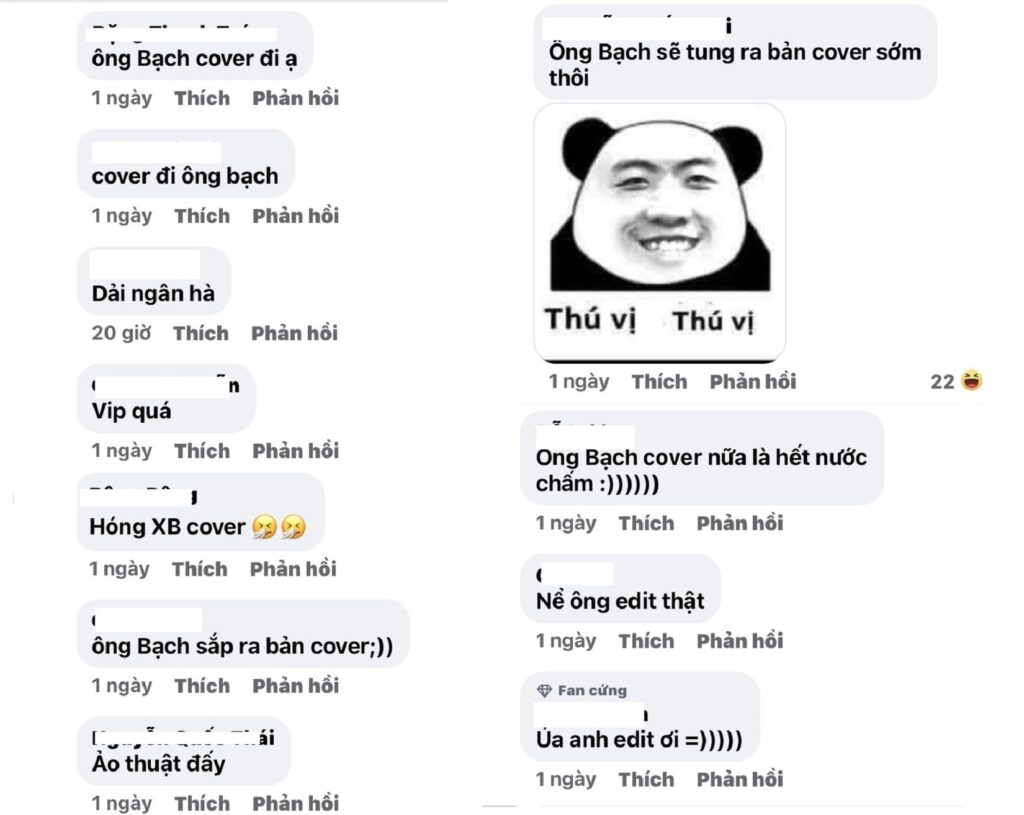Viewport: 1024px width, 815px height.
Task: Reply to the panda meme comment
Action: coord(753,381)
